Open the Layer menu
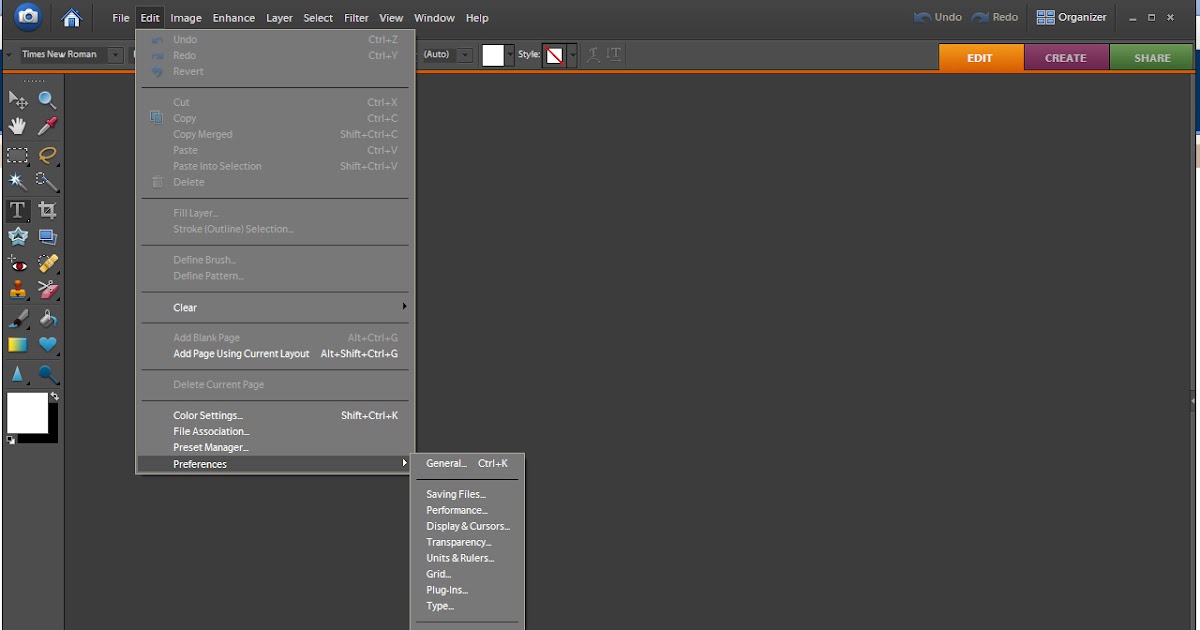The width and height of the screenshot is (1200, 630). [x=280, y=18]
